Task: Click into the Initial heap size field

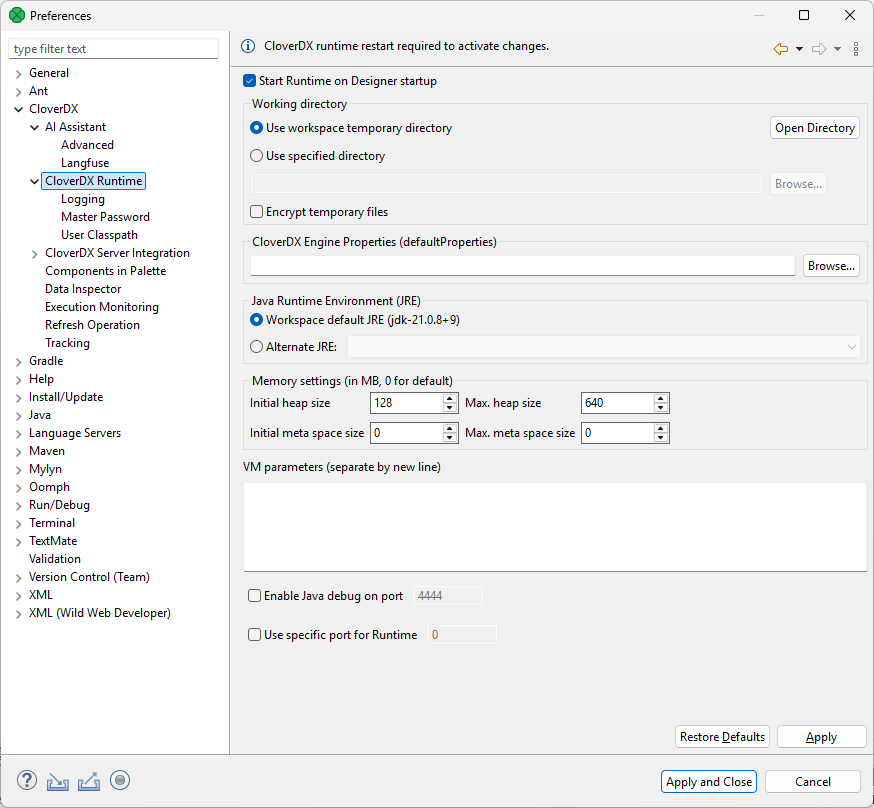Action: pyautogui.click(x=407, y=403)
